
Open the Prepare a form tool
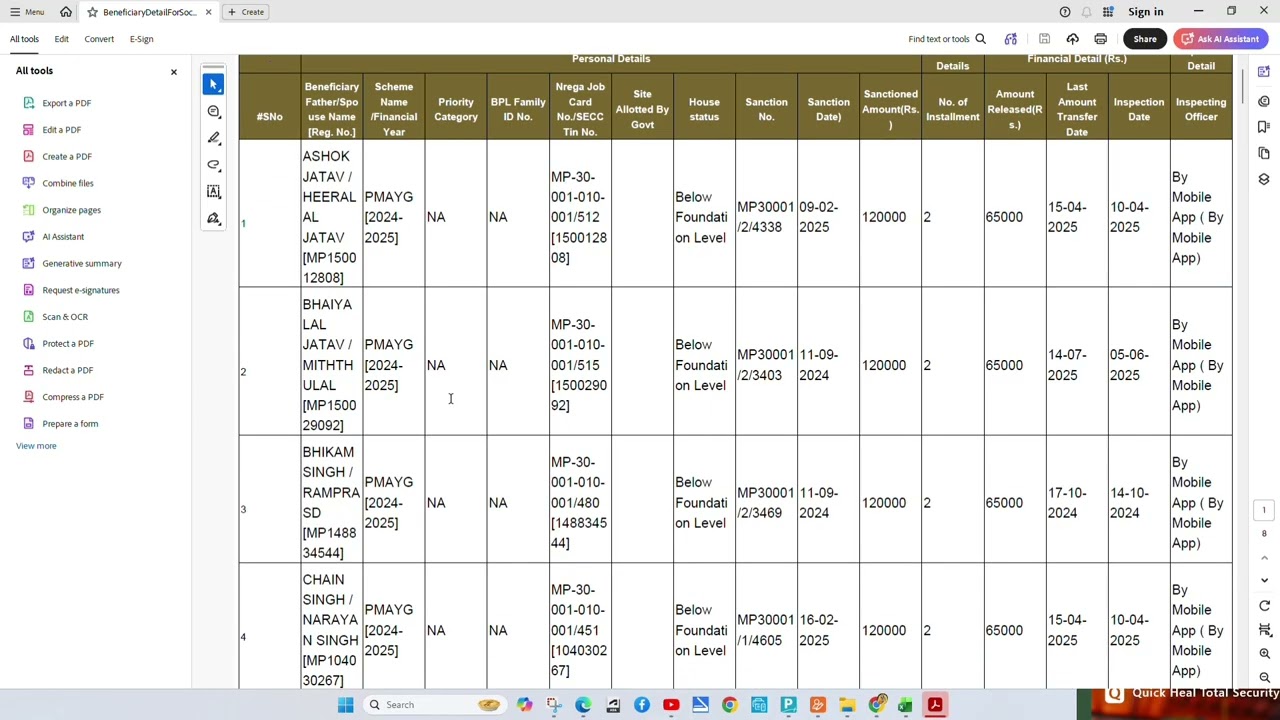(69, 424)
